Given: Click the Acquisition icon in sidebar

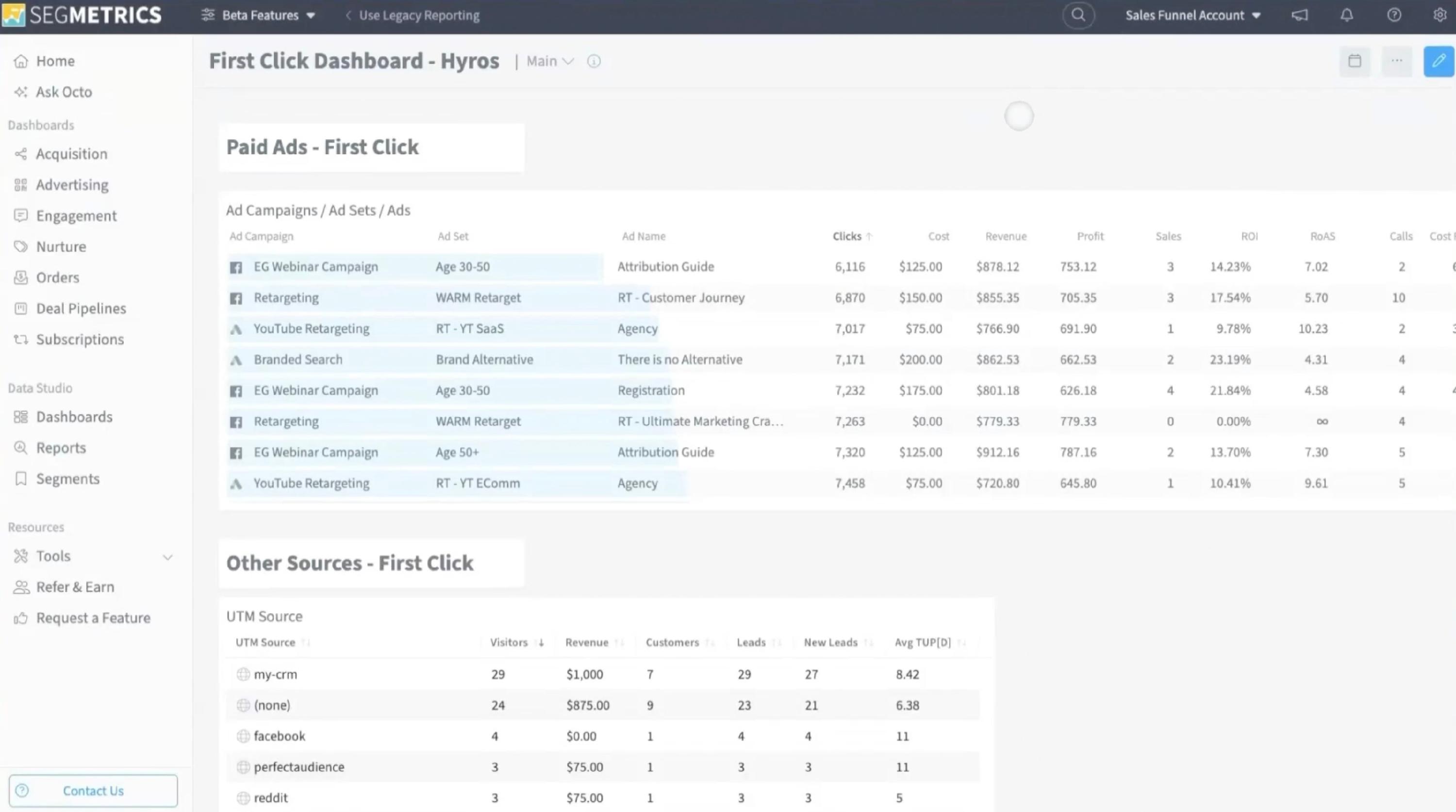Looking at the screenshot, I should click(21, 154).
